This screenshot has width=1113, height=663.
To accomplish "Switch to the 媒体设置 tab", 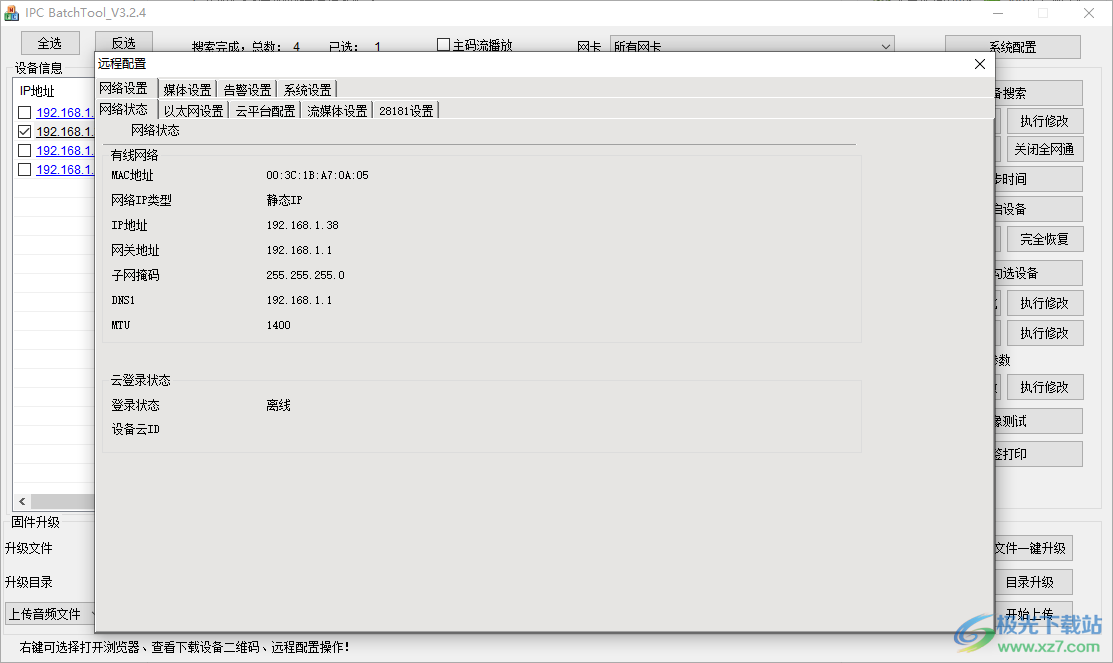I will (x=187, y=87).
